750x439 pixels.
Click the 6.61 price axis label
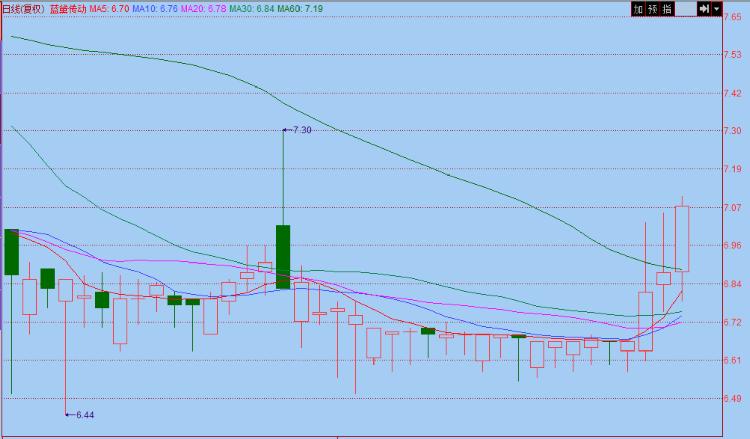(x=733, y=360)
